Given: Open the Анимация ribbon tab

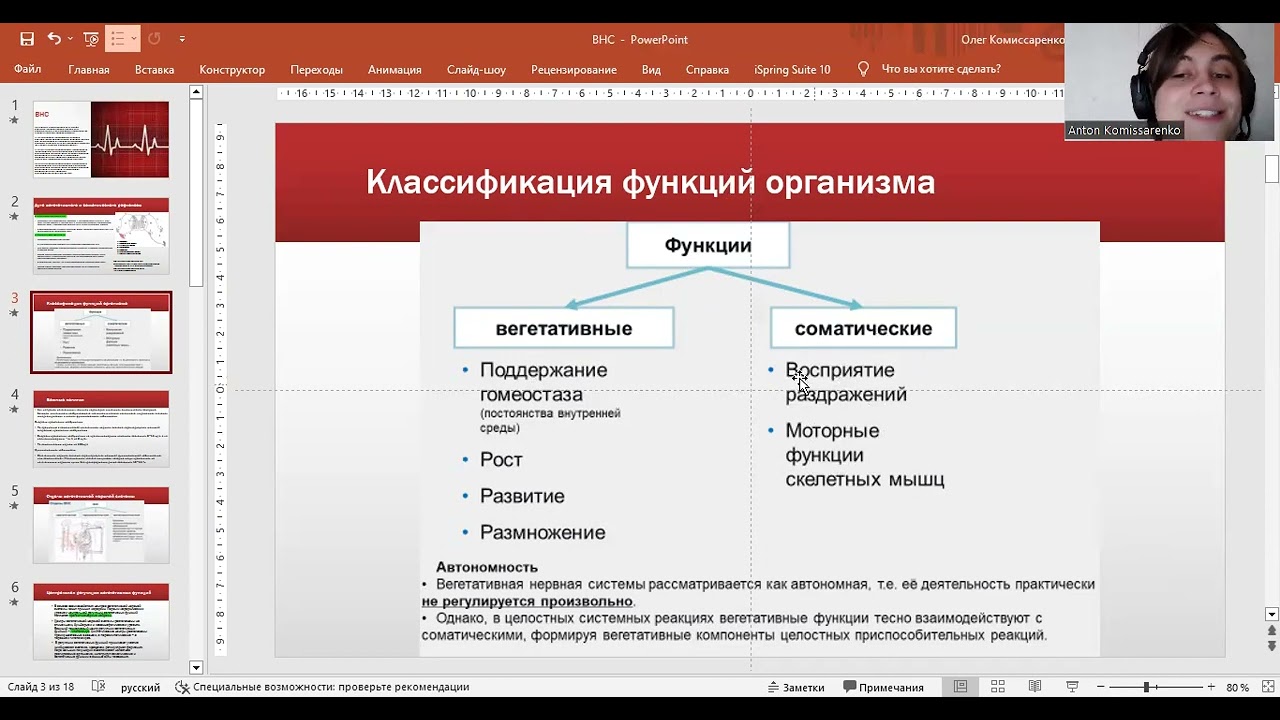Looking at the screenshot, I should [x=395, y=70].
